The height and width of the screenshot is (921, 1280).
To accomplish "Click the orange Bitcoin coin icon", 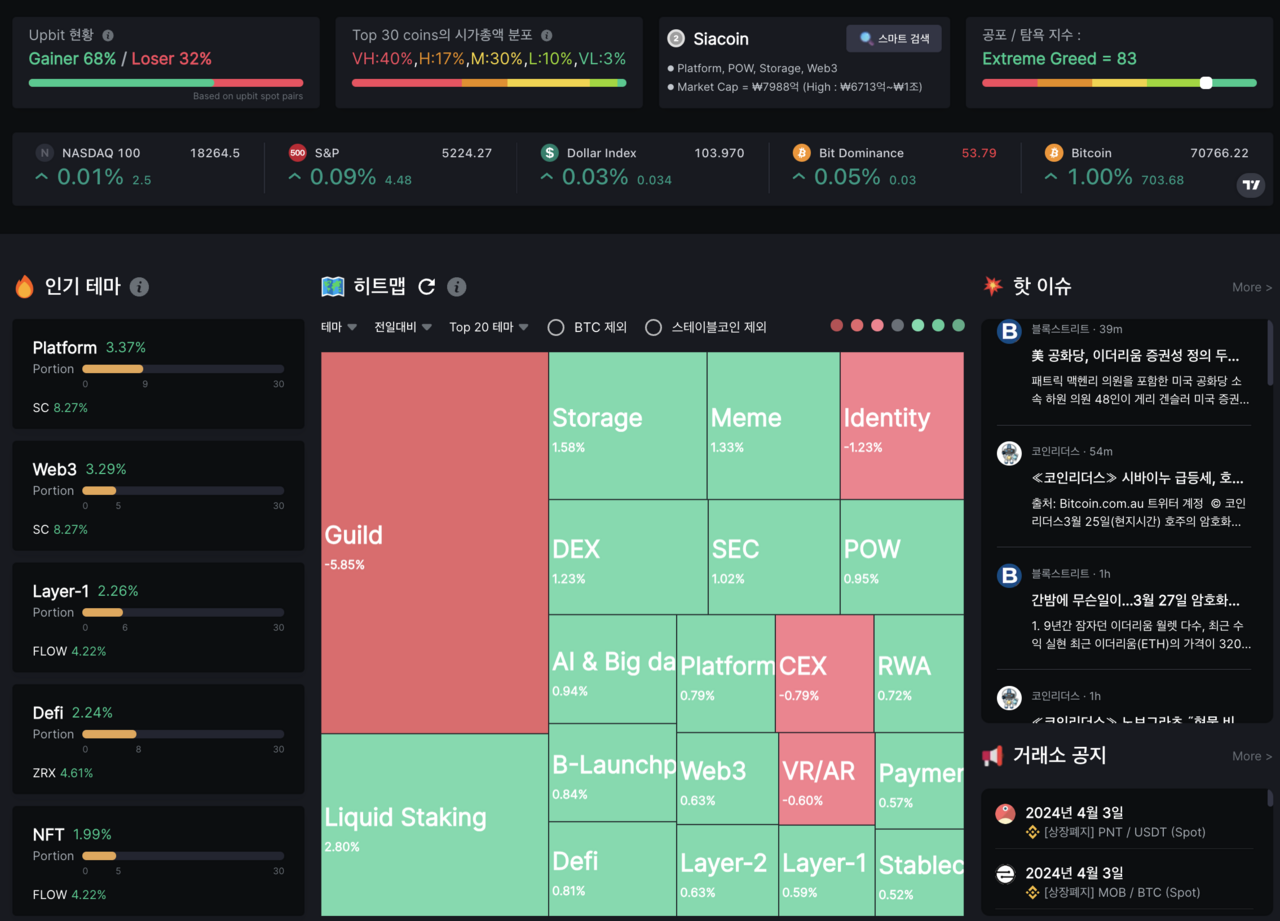I will (x=1053, y=153).
